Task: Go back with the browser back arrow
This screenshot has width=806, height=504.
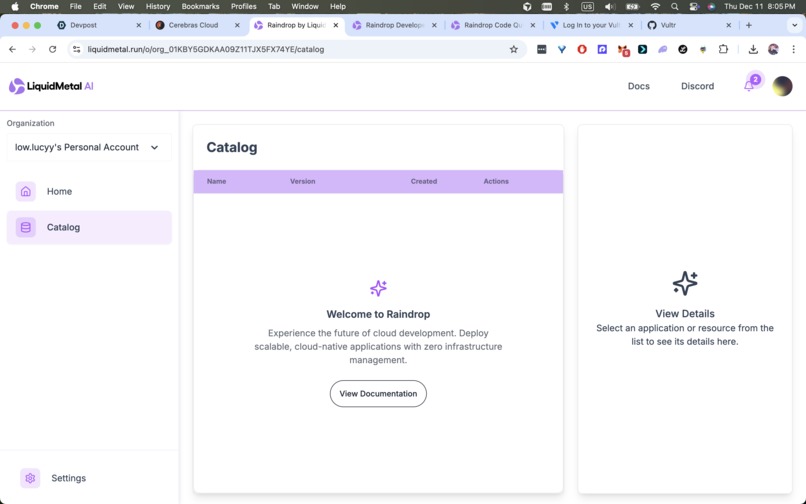Action: click(12, 49)
